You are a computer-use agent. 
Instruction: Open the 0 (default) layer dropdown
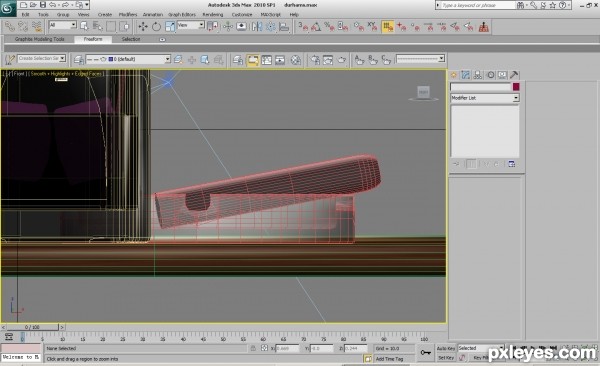pos(128,59)
